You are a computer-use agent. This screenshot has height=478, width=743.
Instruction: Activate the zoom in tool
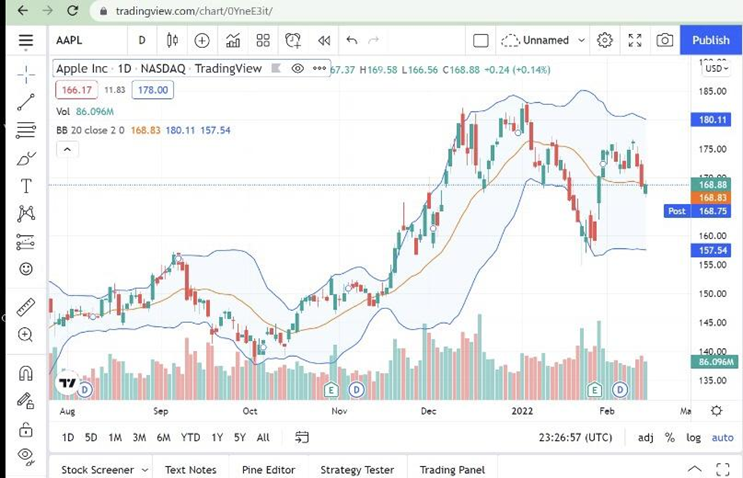(x=26, y=335)
